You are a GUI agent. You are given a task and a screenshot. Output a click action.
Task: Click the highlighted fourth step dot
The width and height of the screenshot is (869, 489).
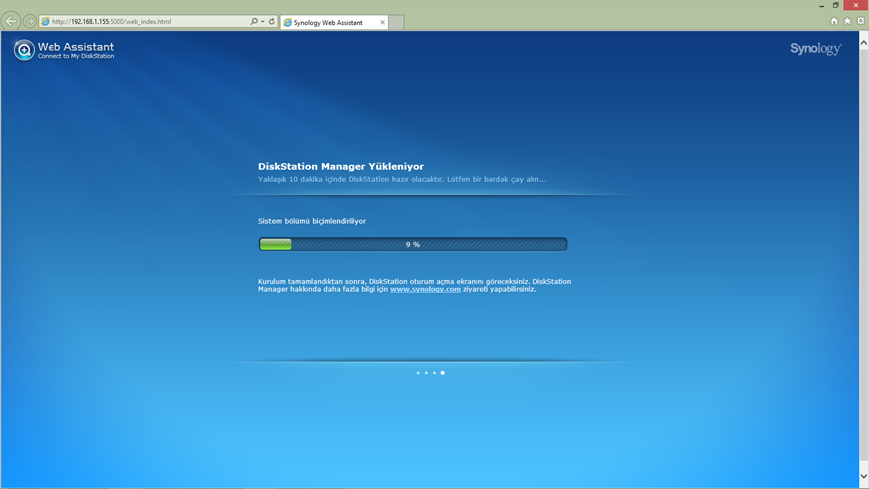click(442, 373)
